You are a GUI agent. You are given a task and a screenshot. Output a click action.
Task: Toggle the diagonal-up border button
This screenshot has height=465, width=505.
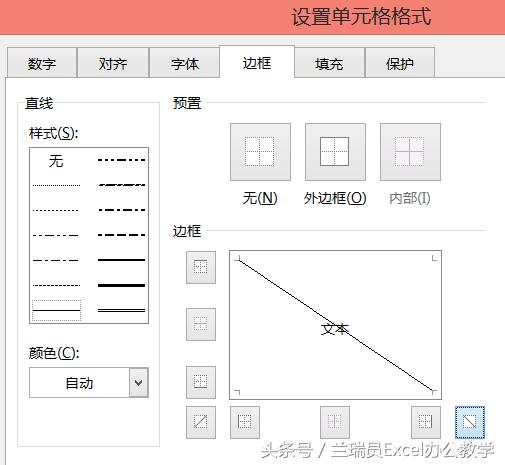click(x=201, y=422)
